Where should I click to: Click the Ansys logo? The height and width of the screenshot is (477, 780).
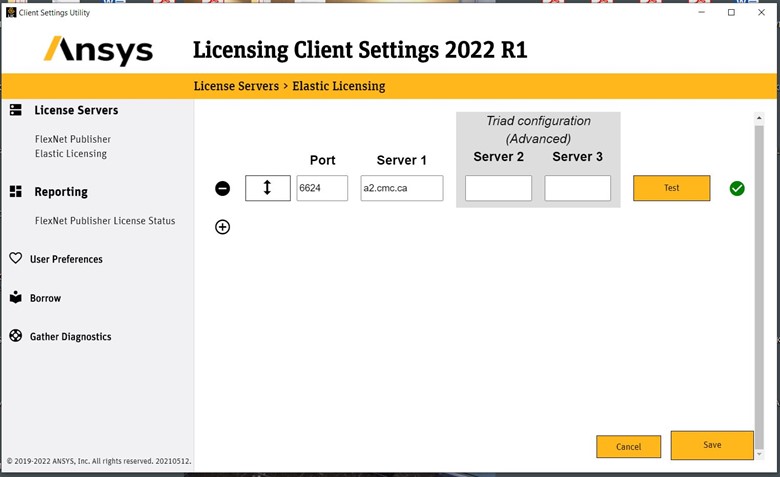pyautogui.click(x=98, y=51)
